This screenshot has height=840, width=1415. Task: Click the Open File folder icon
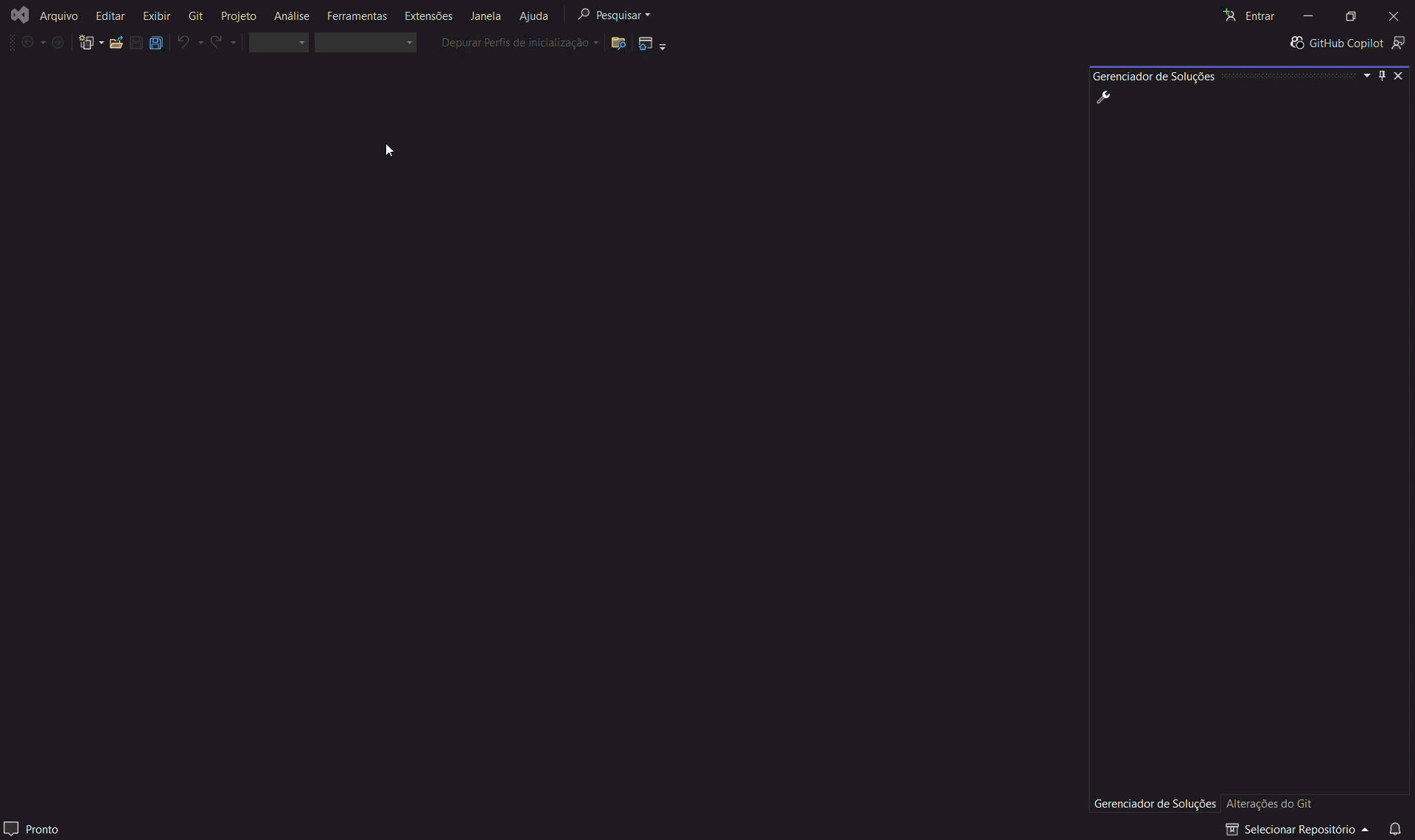(x=116, y=43)
